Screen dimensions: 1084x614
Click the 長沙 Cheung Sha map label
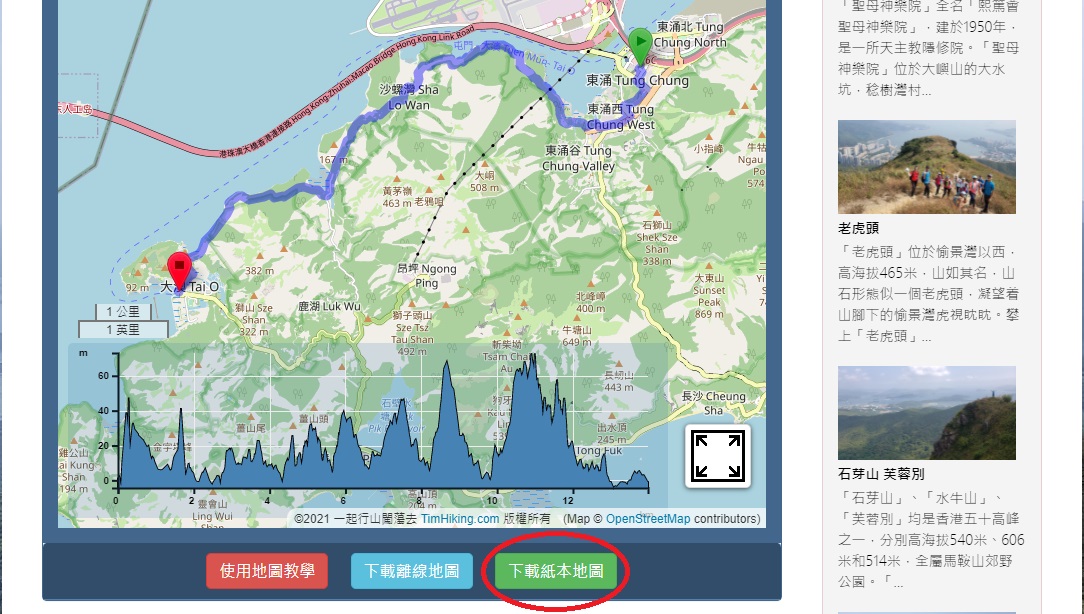tap(713, 403)
